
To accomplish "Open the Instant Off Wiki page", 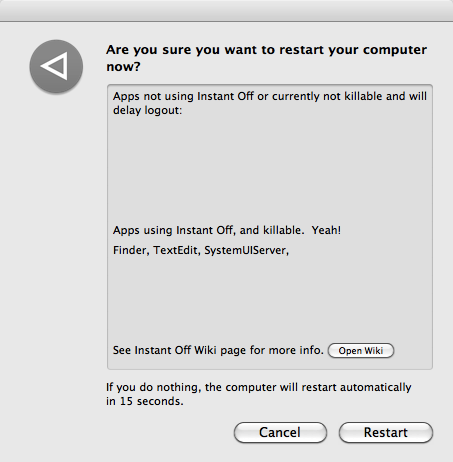I will 361,351.
